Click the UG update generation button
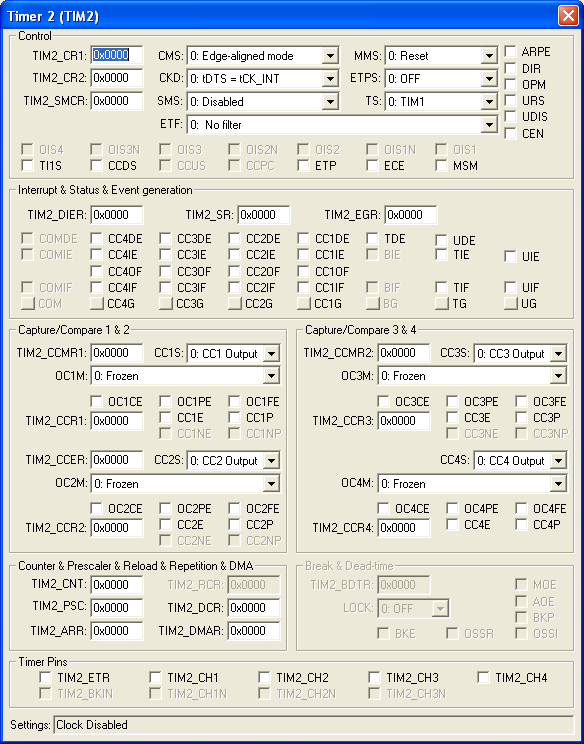The image size is (584, 744). (510, 303)
